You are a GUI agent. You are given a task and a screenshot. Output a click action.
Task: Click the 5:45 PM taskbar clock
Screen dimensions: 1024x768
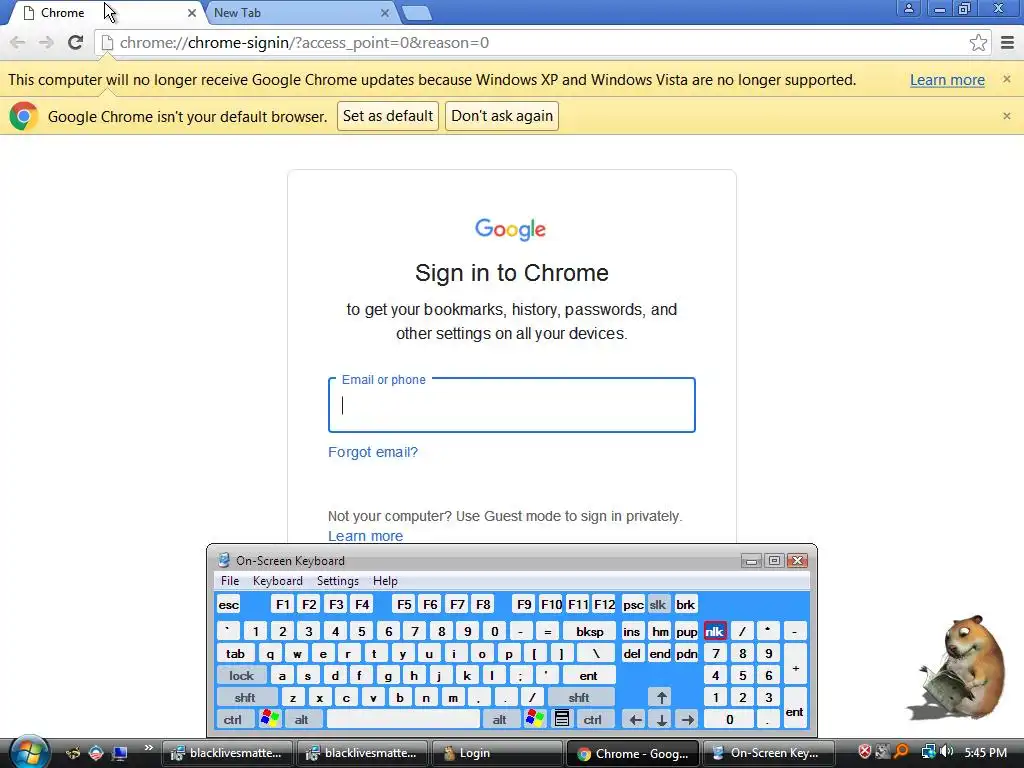pos(985,752)
